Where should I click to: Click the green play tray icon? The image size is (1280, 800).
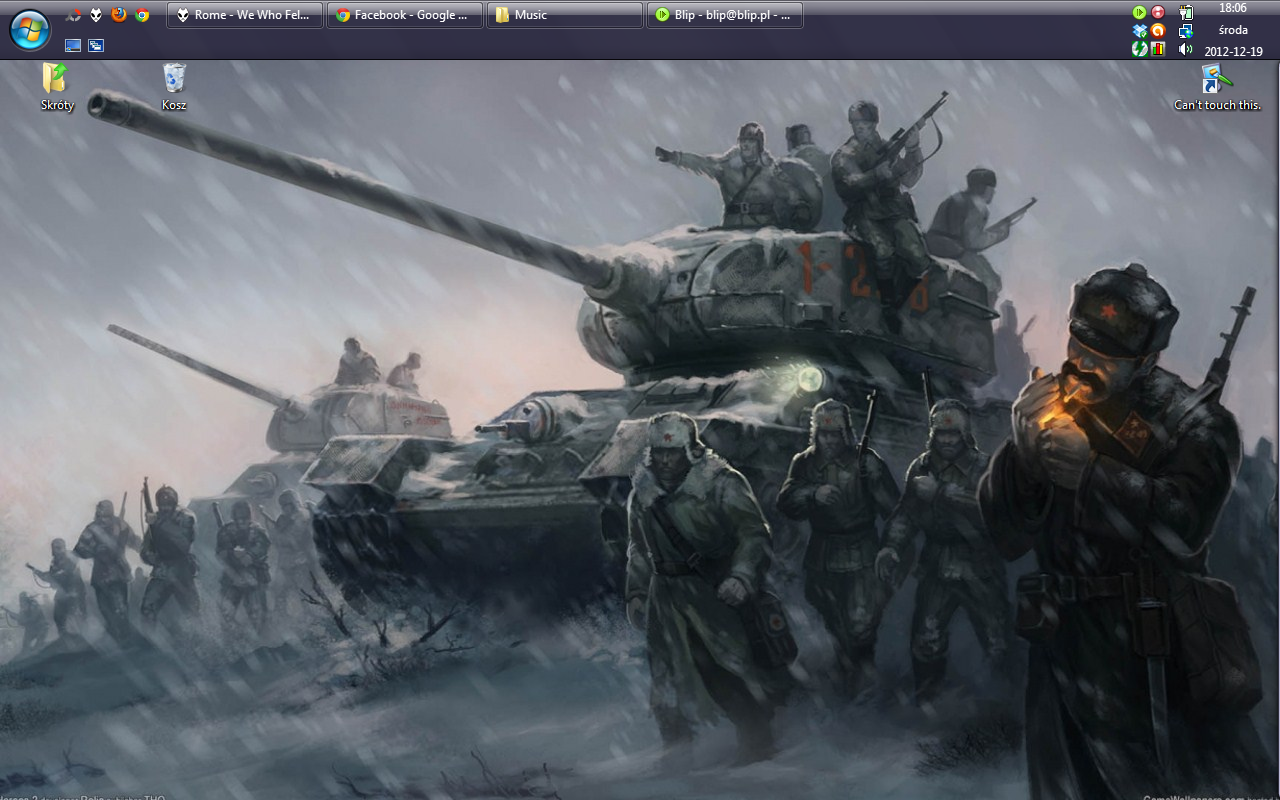tap(1139, 12)
